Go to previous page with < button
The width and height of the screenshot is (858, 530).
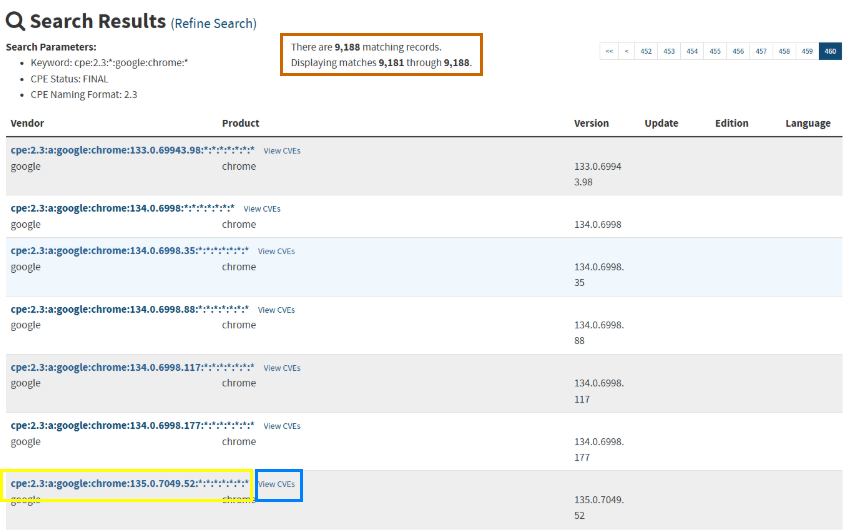[626, 51]
